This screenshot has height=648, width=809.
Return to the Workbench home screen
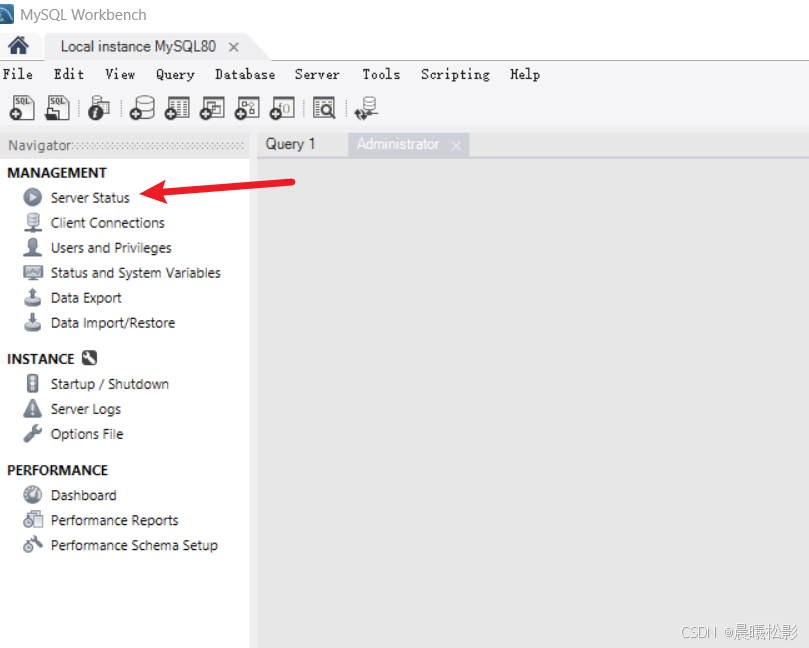16,45
